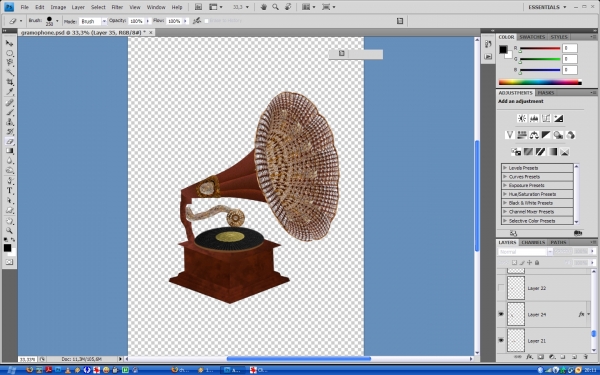Toggle lock image pixels icon
Image resolution: width=600 pixels, height=375 pixels.
tap(522, 262)
